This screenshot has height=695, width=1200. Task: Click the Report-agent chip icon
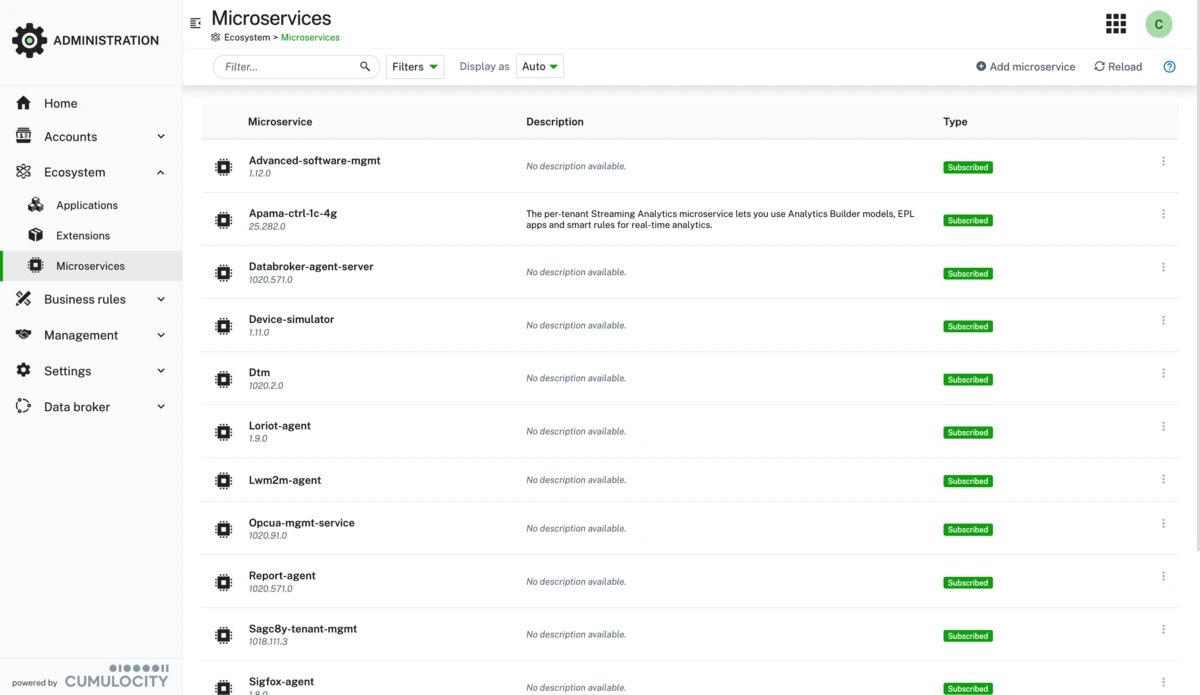point(224,582)
